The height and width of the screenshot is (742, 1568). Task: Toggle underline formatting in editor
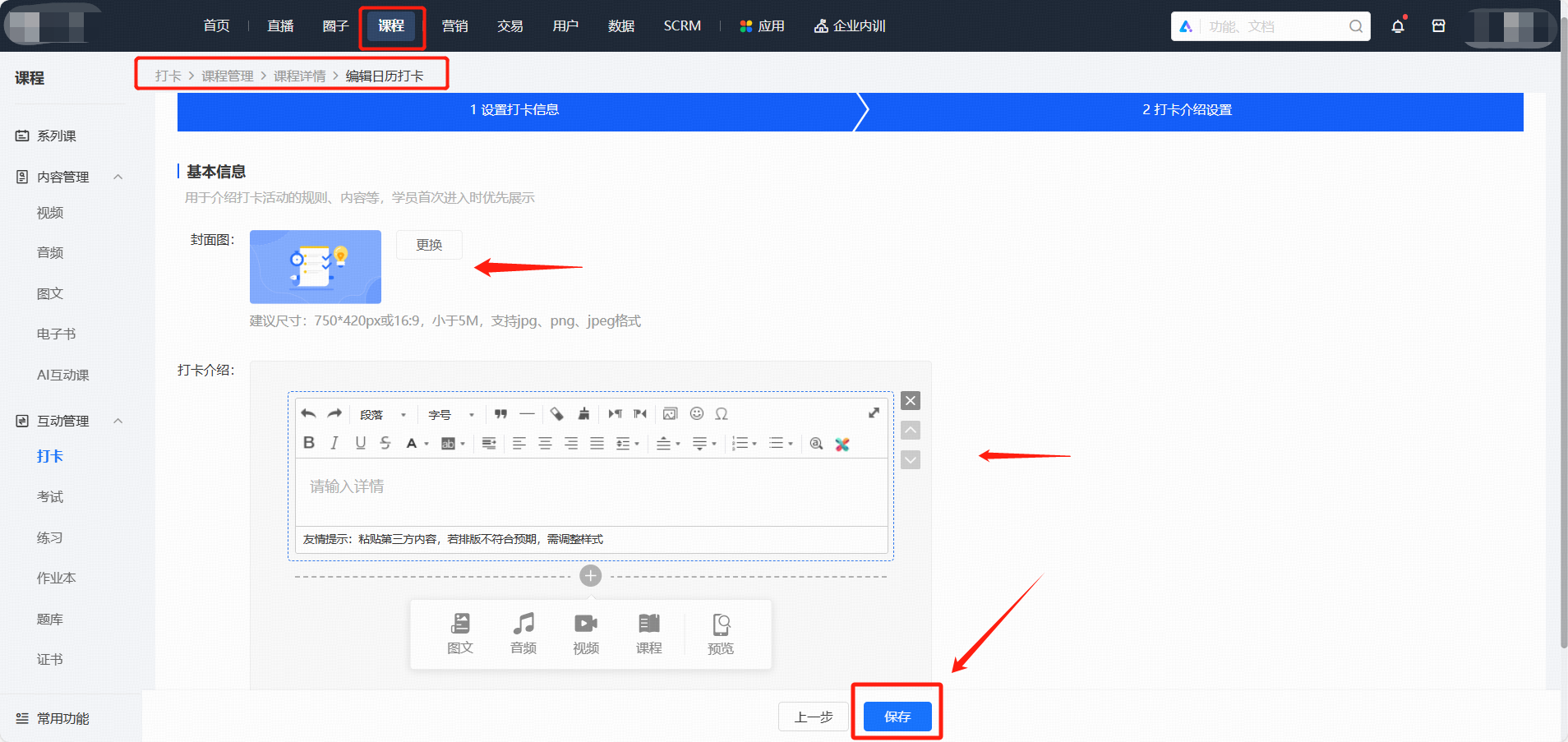click(x=360, y=443)
